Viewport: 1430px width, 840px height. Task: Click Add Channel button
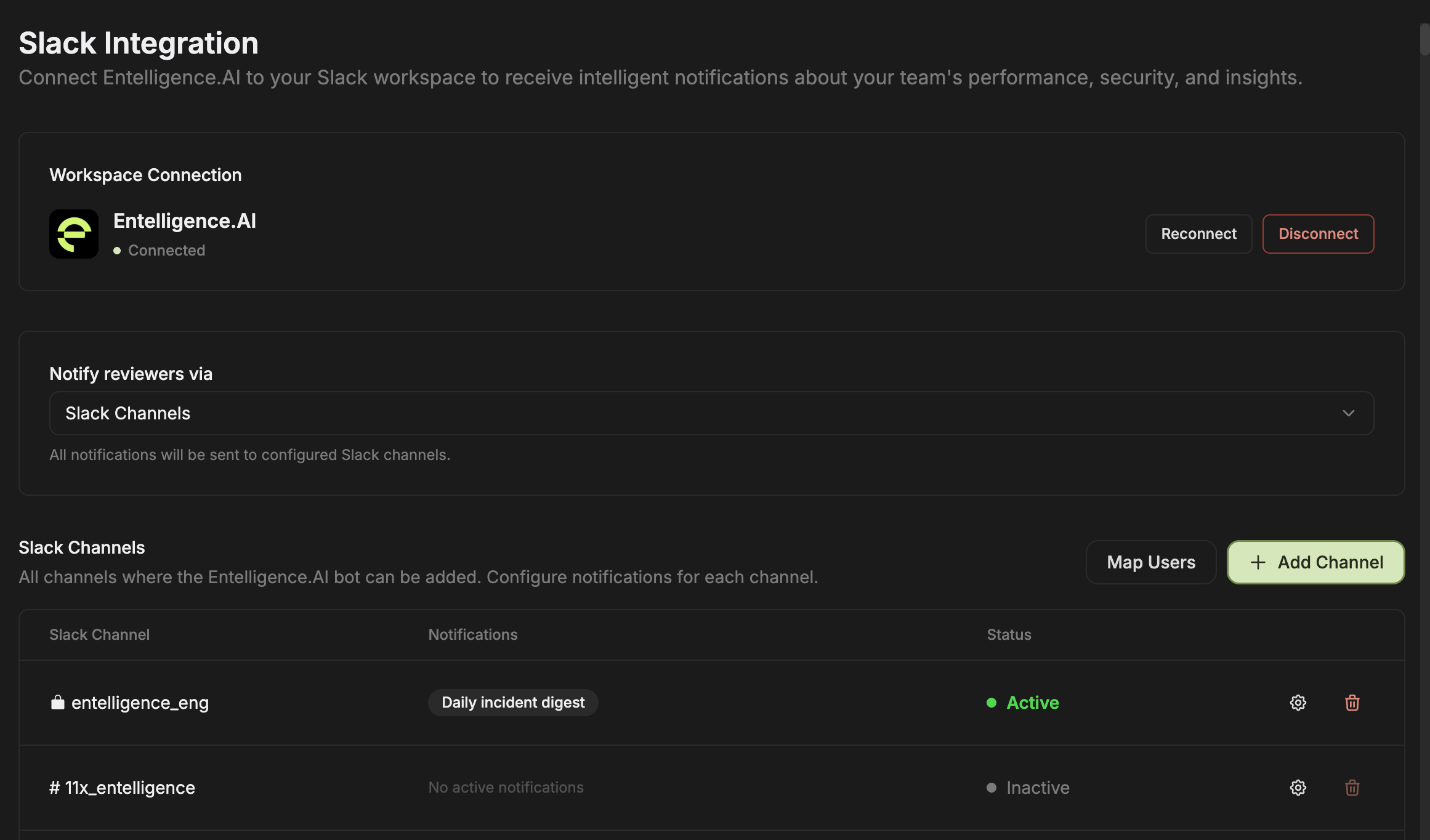1315,562
